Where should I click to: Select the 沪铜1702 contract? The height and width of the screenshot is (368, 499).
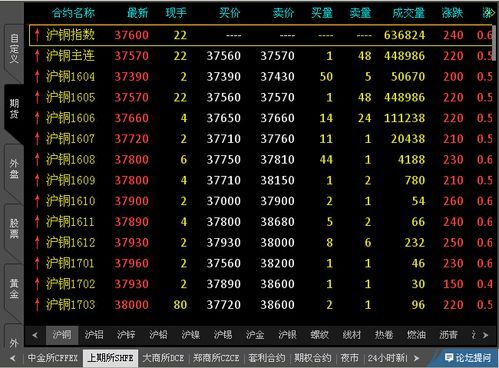pyautogui.click(x=261, y=284)
